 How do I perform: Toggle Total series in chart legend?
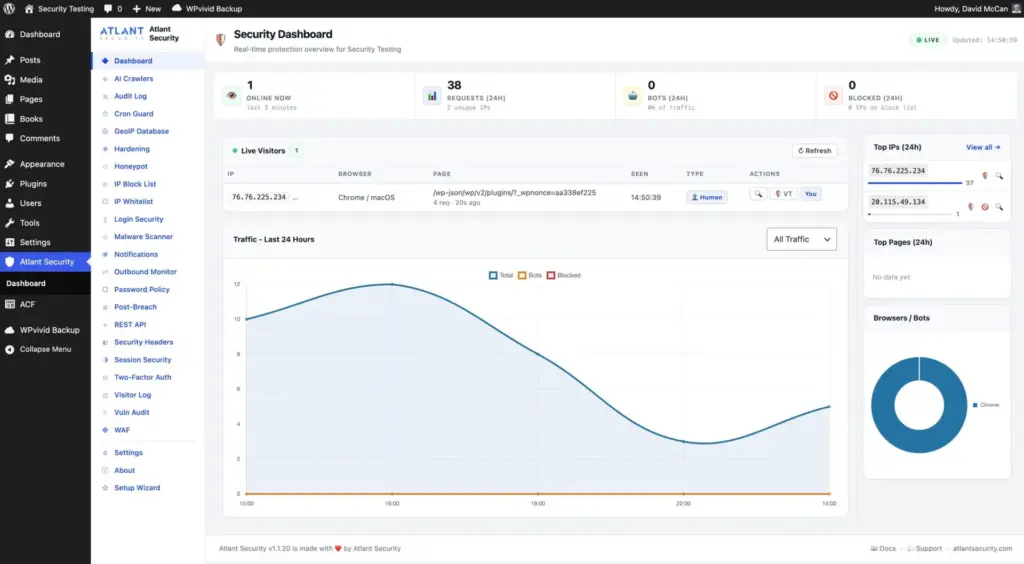tap(501, 275)
